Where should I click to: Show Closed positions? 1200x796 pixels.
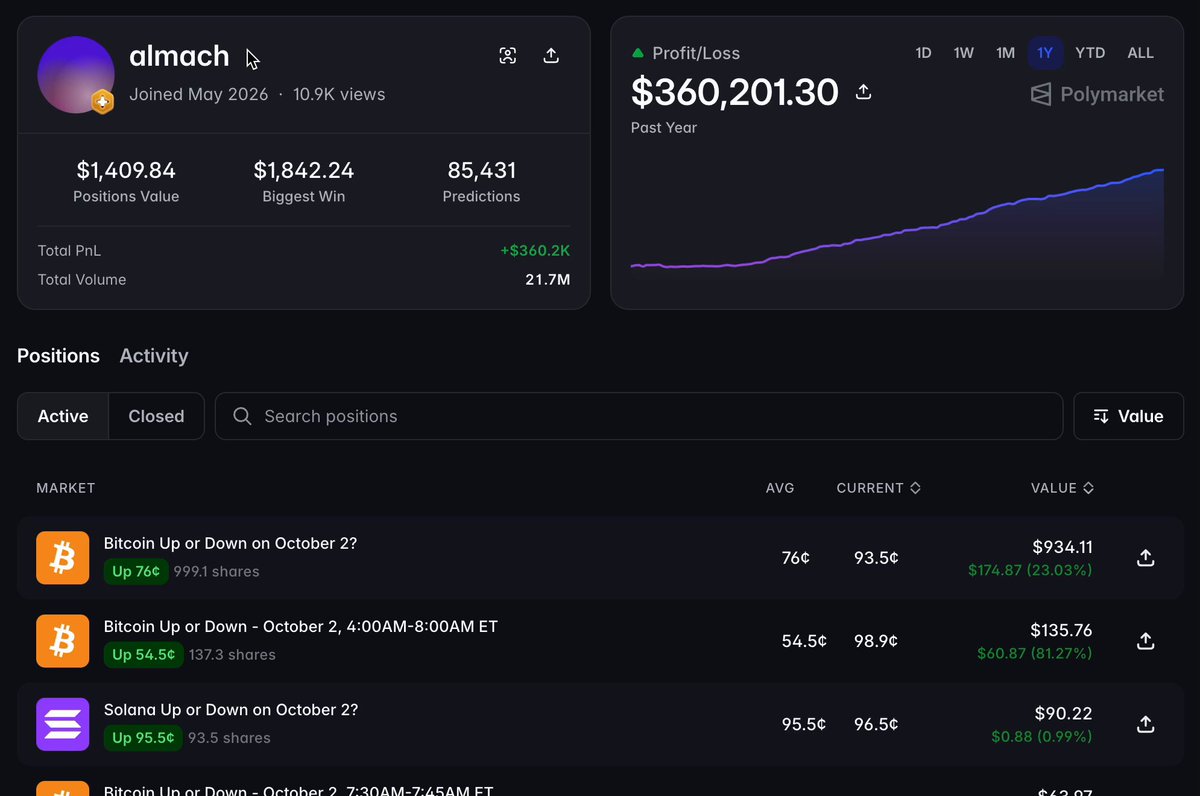click(x=156, y=416)
